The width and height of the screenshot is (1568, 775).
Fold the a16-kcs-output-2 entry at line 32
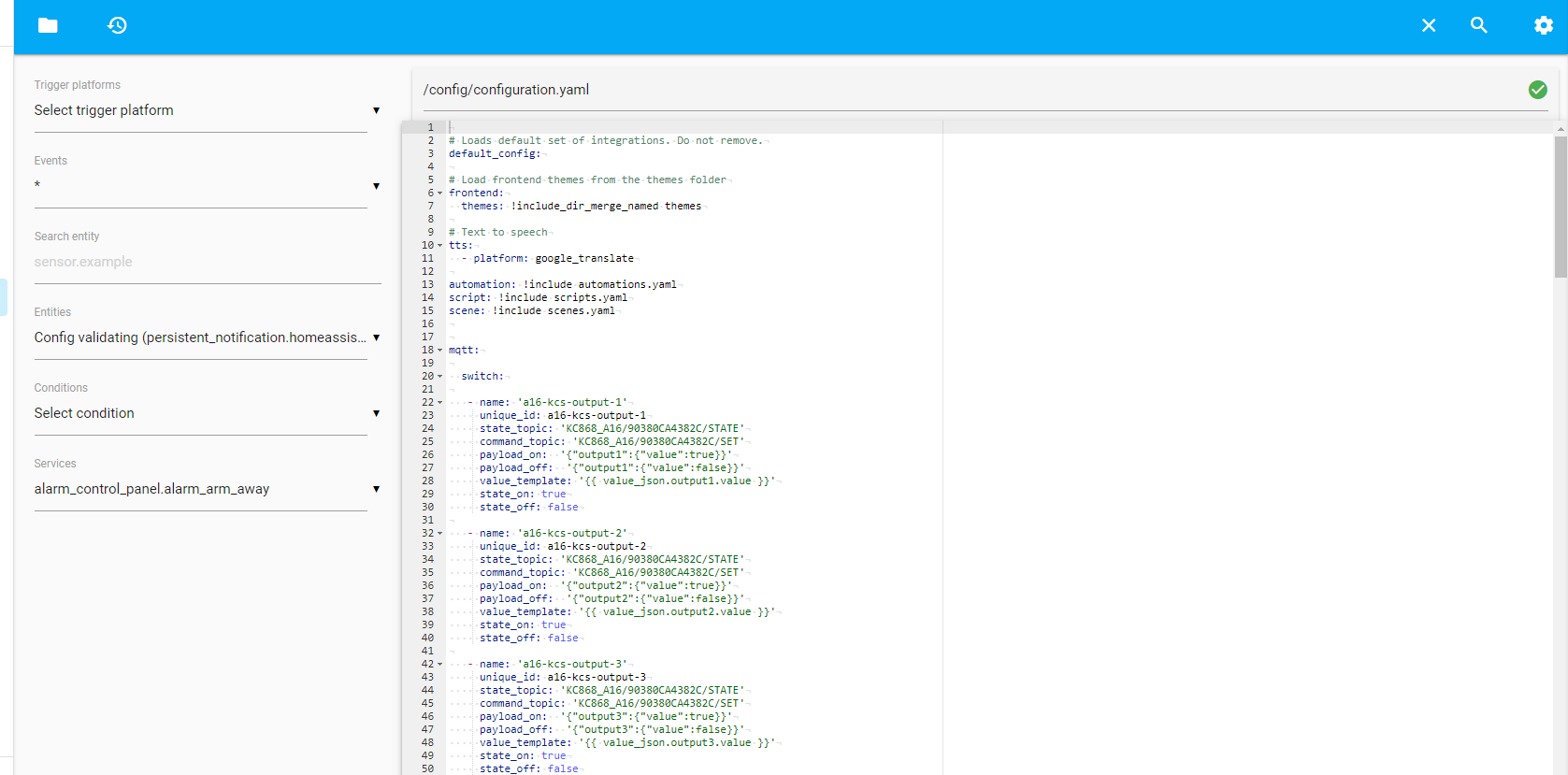[440, 534]
